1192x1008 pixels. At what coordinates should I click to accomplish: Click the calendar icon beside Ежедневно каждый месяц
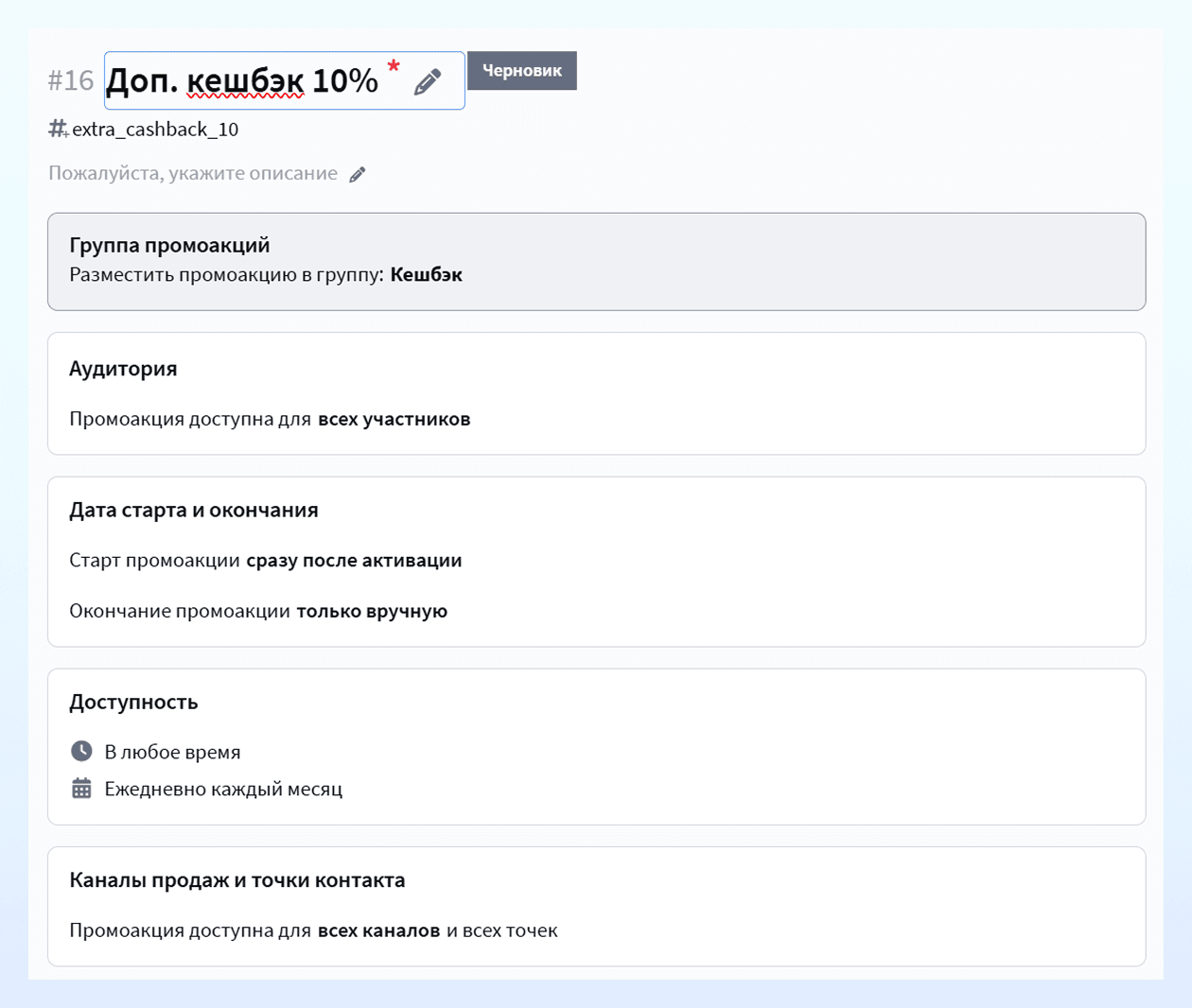tap(81, 788)
